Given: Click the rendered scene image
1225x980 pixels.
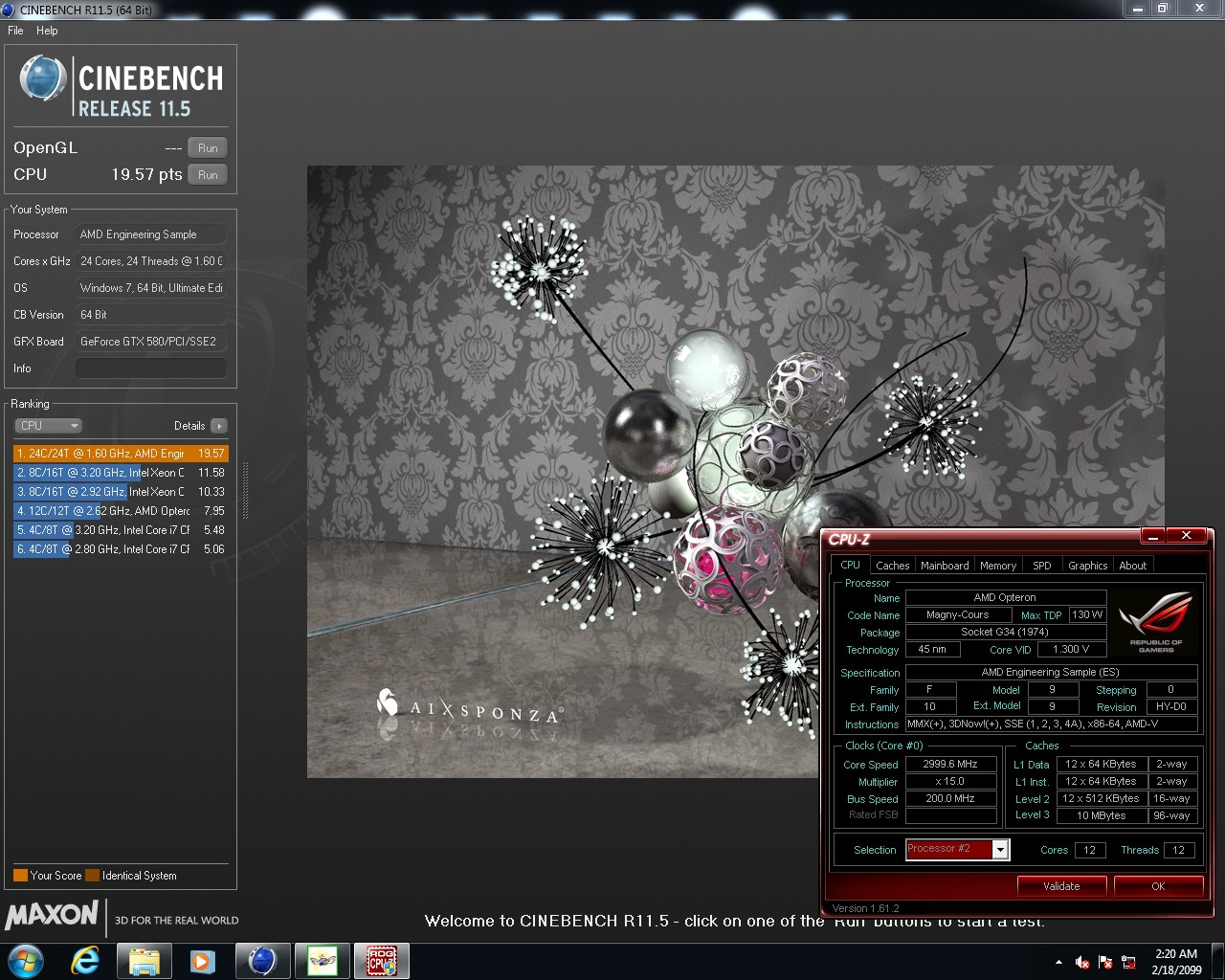Looking at the screenshot, I should click(x=735, y=471).
